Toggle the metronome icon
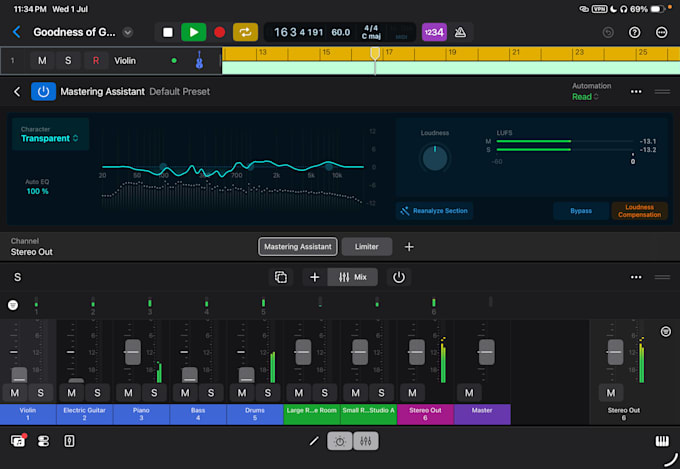The image size is (680, 469). click(460, 32)
